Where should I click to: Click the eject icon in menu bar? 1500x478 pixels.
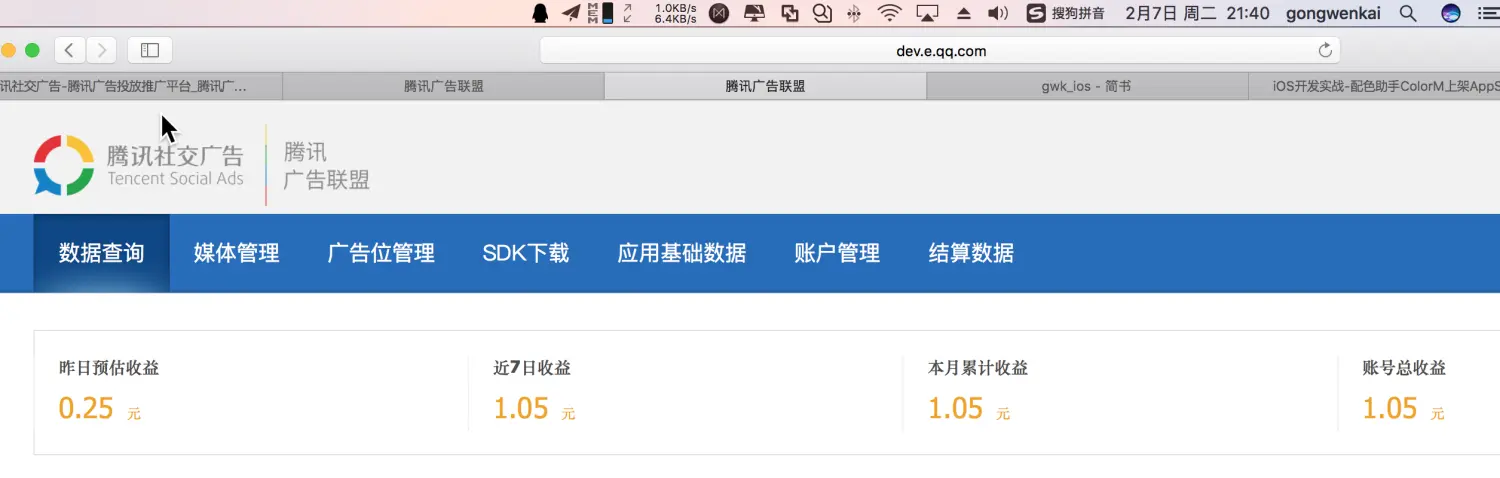964,13
